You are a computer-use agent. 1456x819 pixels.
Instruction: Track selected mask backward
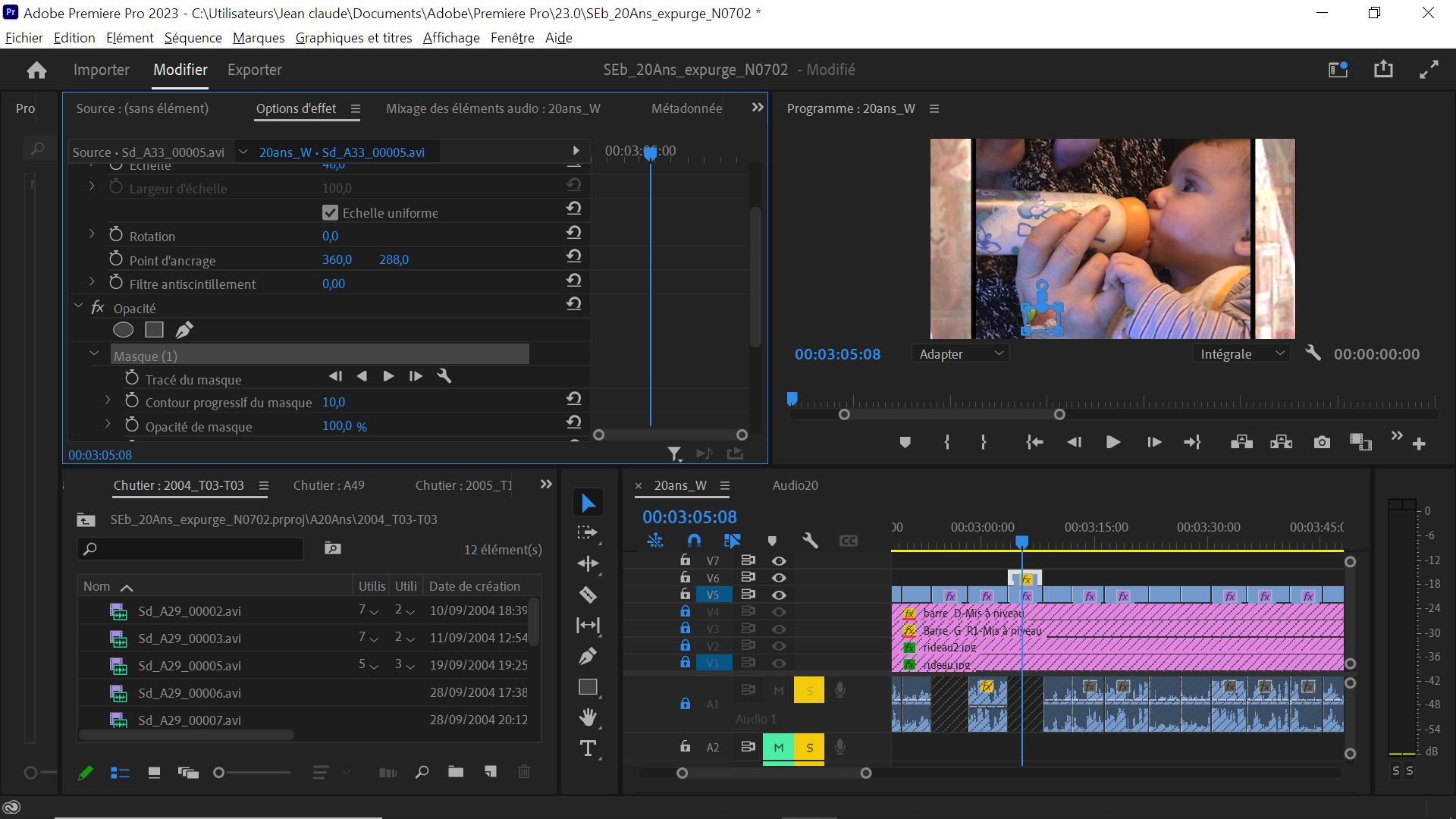(362, 376)
